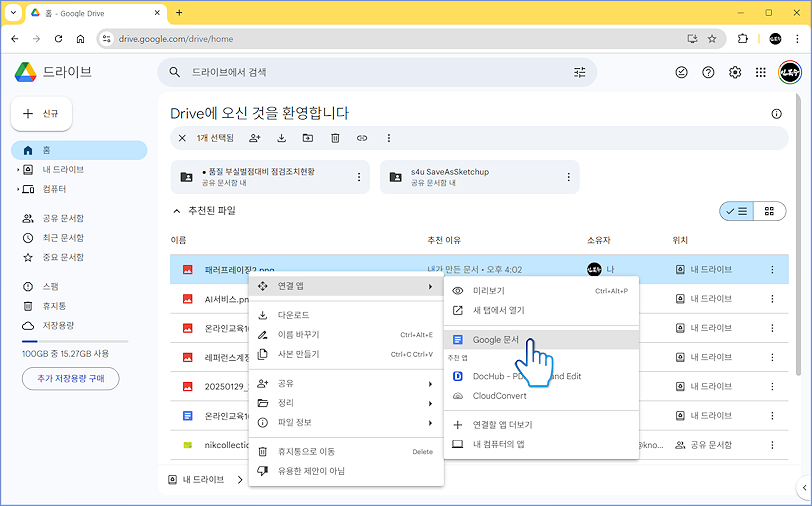
Task: Show details info icon
Action: pyautogui.click(x=776, y=114)
